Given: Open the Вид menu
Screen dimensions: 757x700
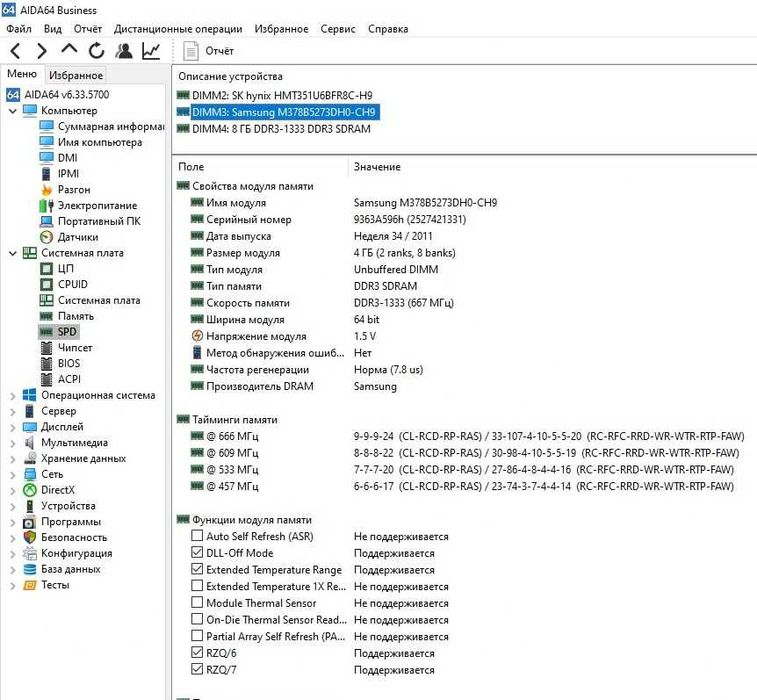Looking at the screenshot, I should 53,29.
